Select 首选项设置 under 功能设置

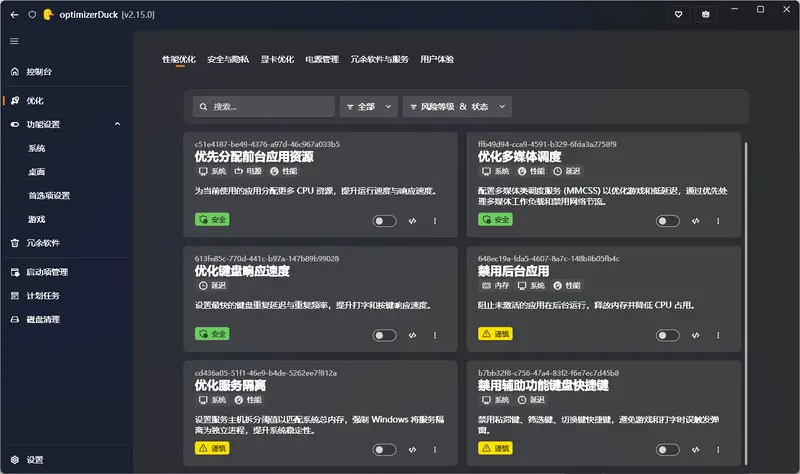pos(49,195)
